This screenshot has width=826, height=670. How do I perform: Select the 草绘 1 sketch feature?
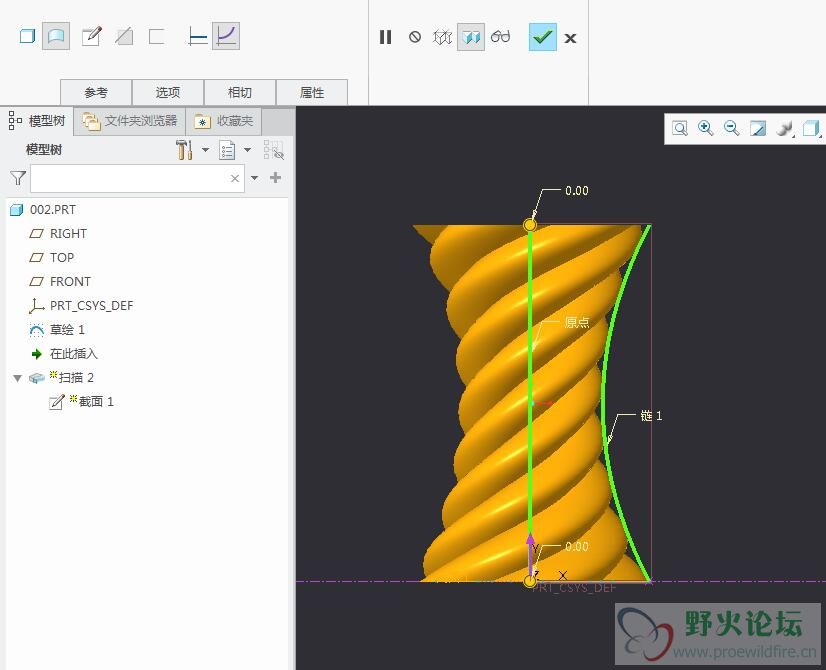point(67,330)
